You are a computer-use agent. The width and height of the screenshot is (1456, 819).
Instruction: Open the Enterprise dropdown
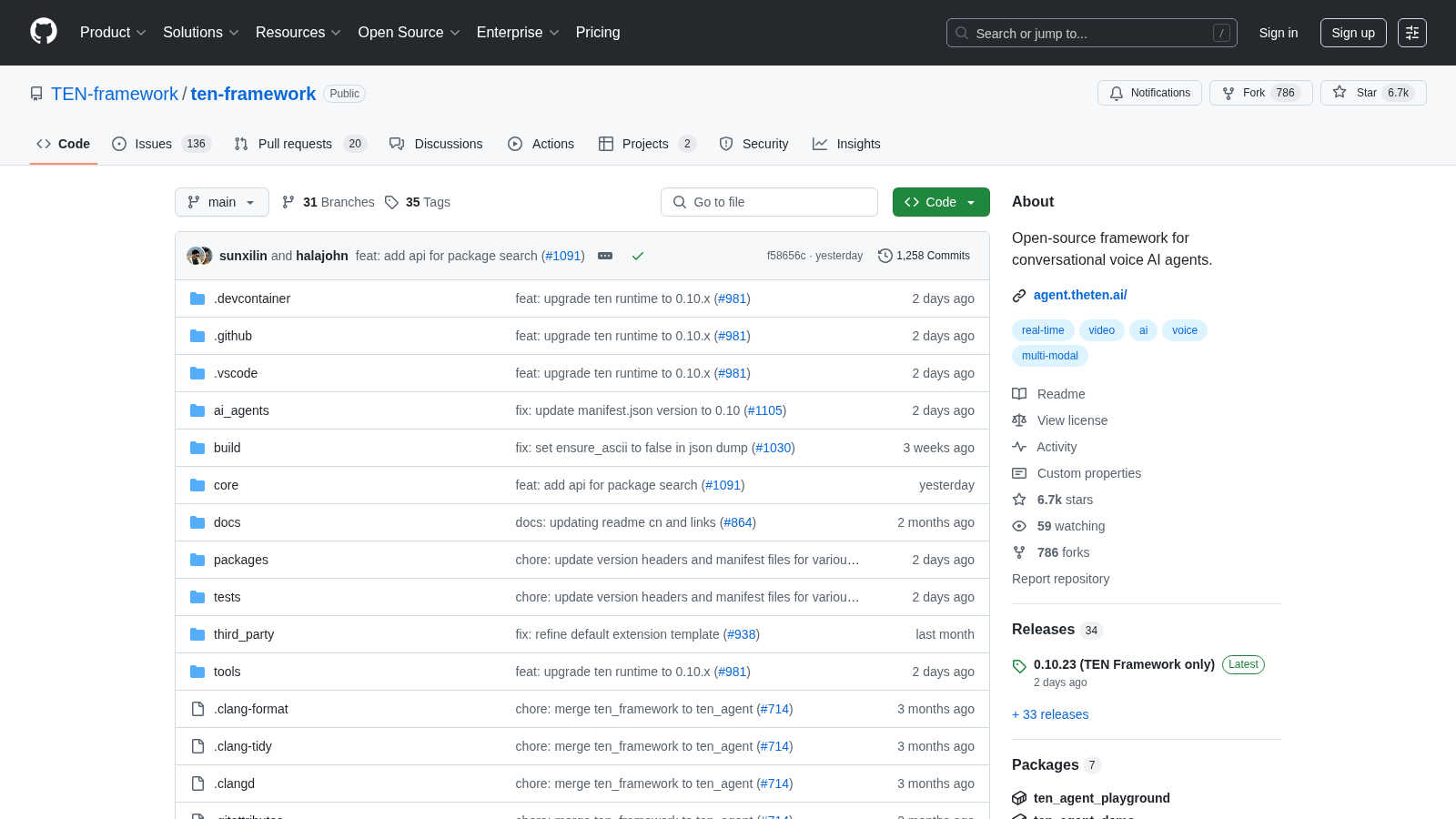click(x=518, y=32)
